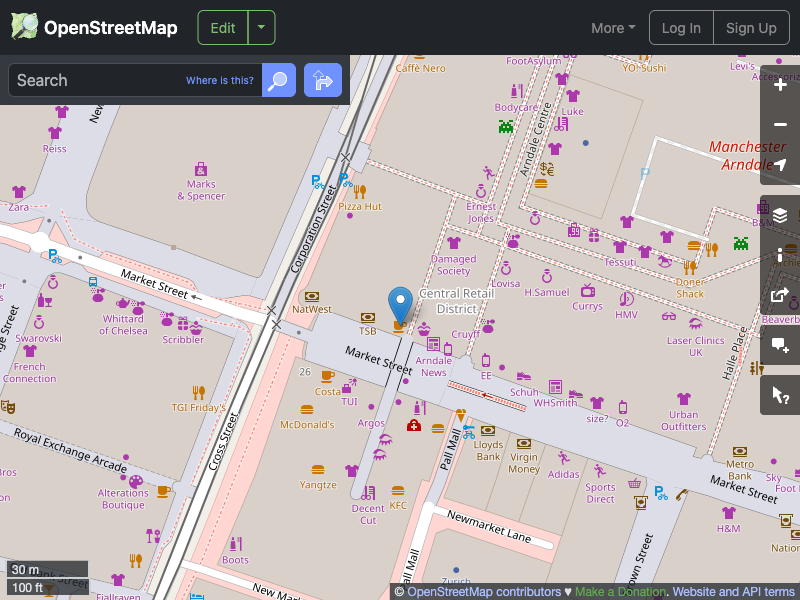Click the share map icon
The height and width of the screenshot is (600, 800).
780,296
